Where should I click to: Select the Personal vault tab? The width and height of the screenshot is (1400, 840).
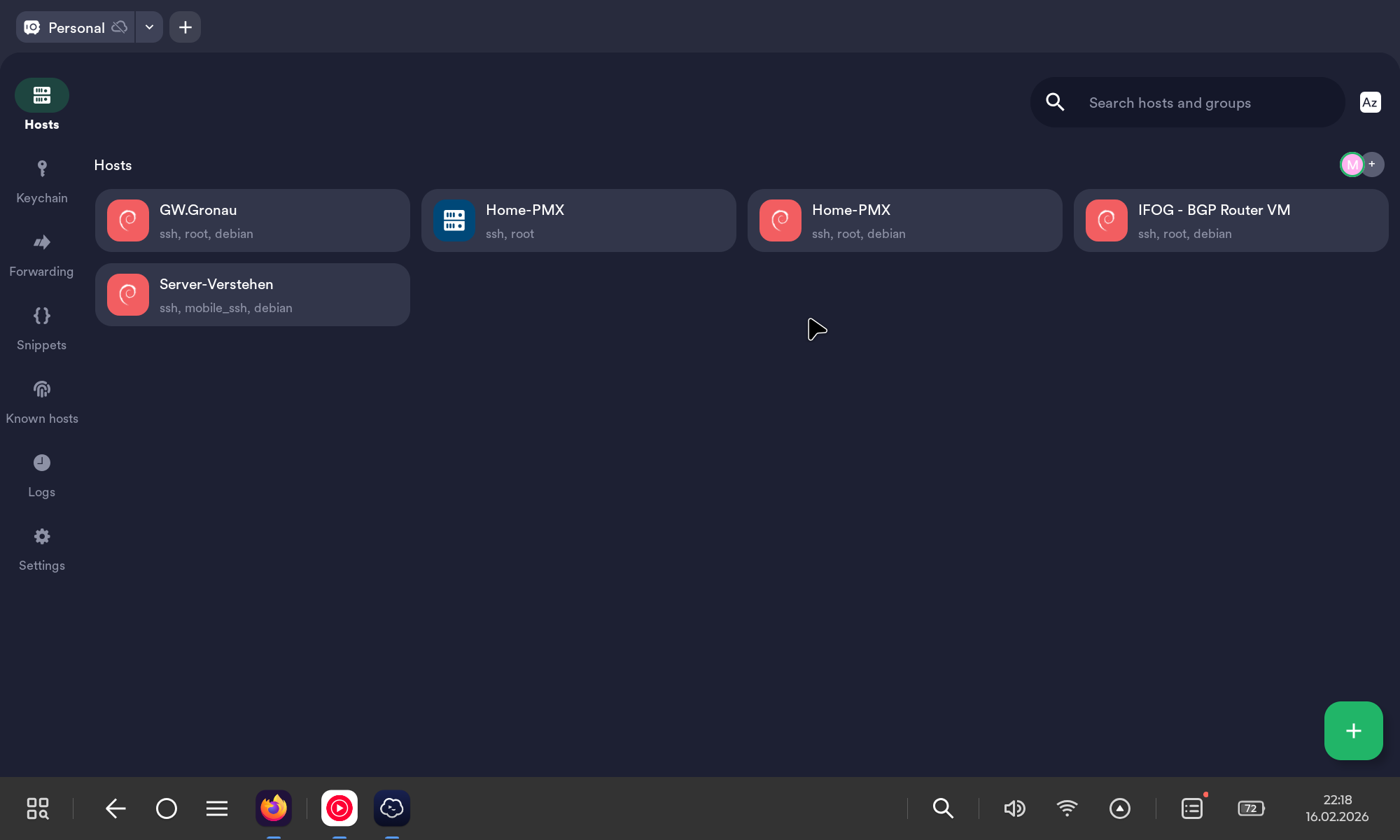(76, 27)
